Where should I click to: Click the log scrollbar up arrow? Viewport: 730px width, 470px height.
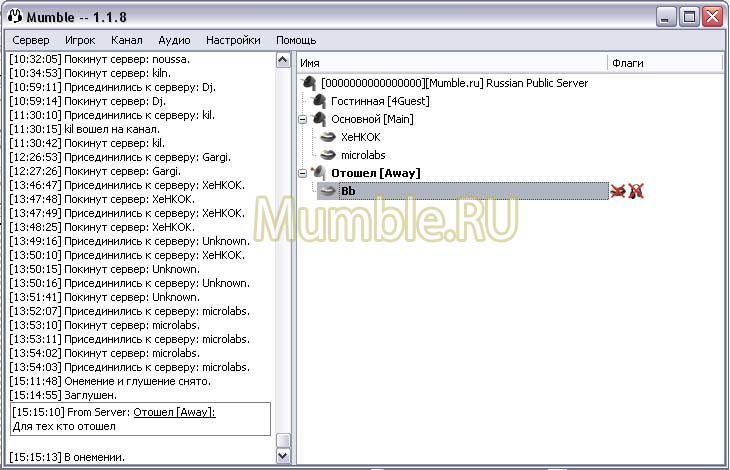pos(283,60)
